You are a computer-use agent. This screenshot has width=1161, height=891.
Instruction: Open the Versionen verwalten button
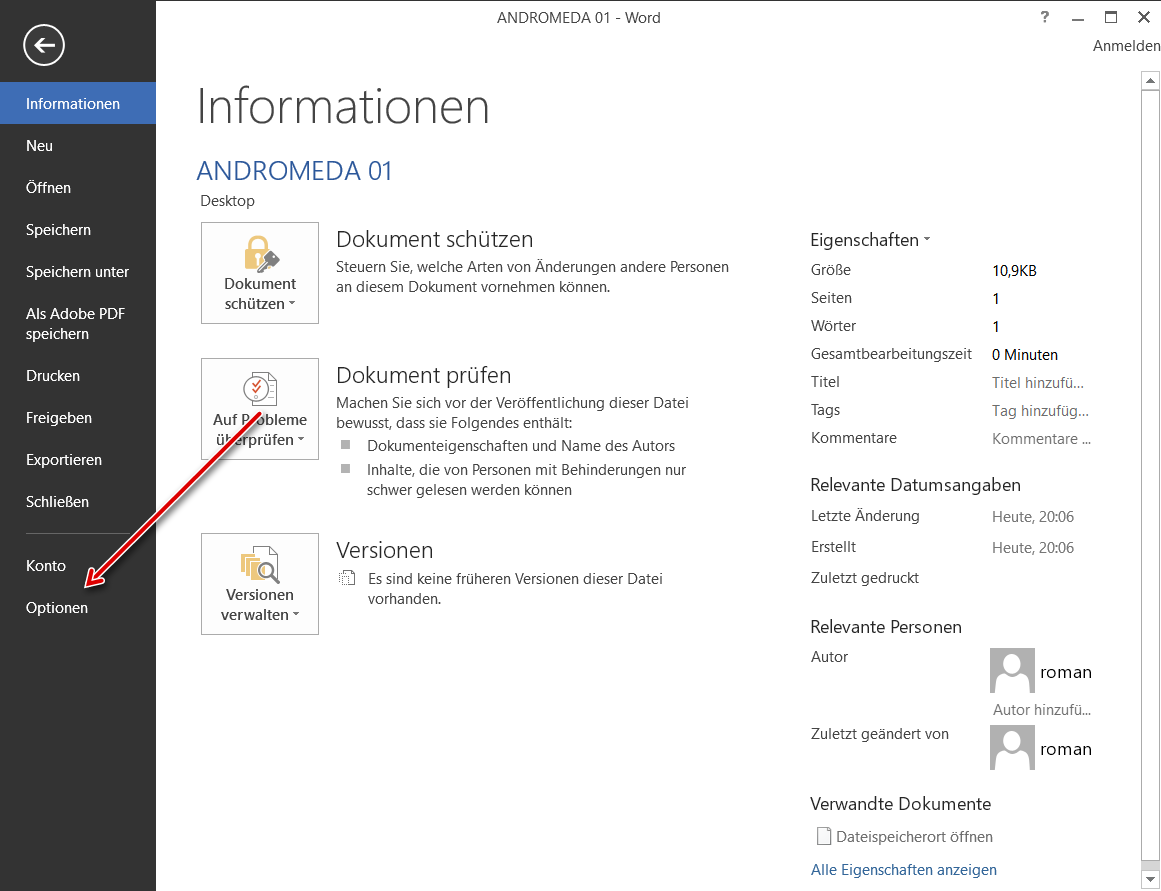point(260,584)
